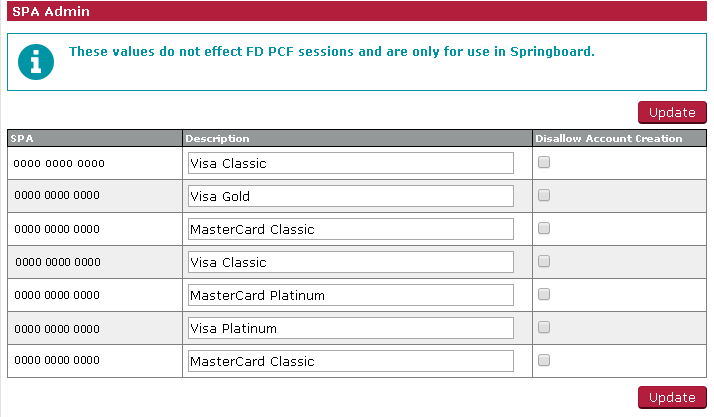Image resolution: width=714 pixels, height=417 pixels.
Task: Enable Disallow checkbox for first MasterCard Classic
Action: pos(544,228)
